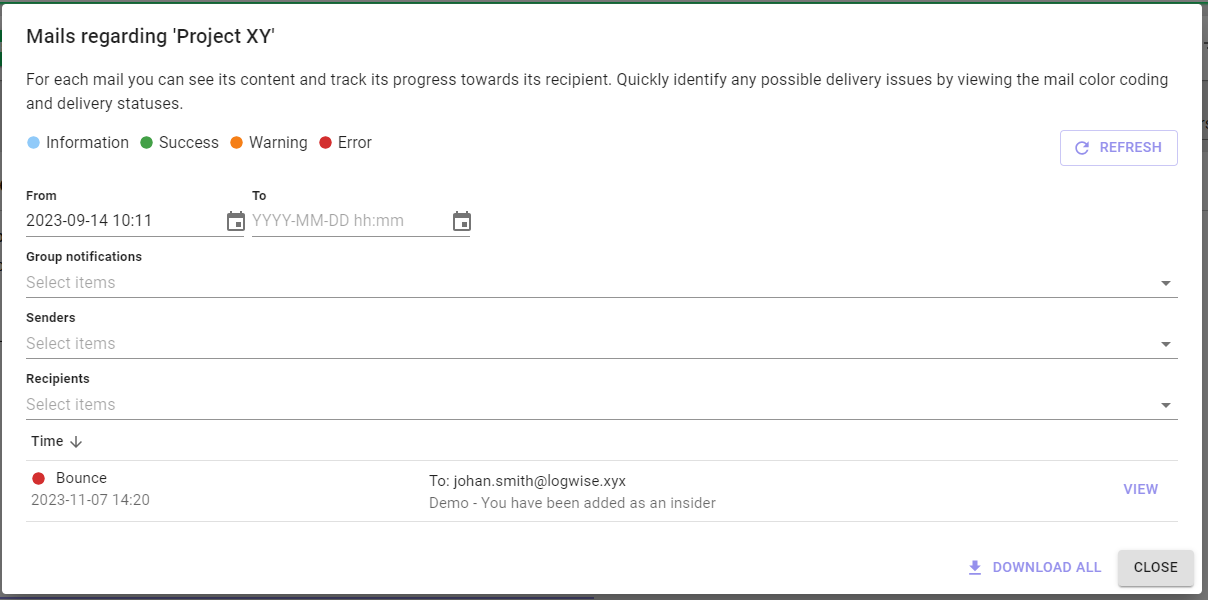Click the Time sort arrow
The height and width of the screenshot is (600, 1208).
76,442
